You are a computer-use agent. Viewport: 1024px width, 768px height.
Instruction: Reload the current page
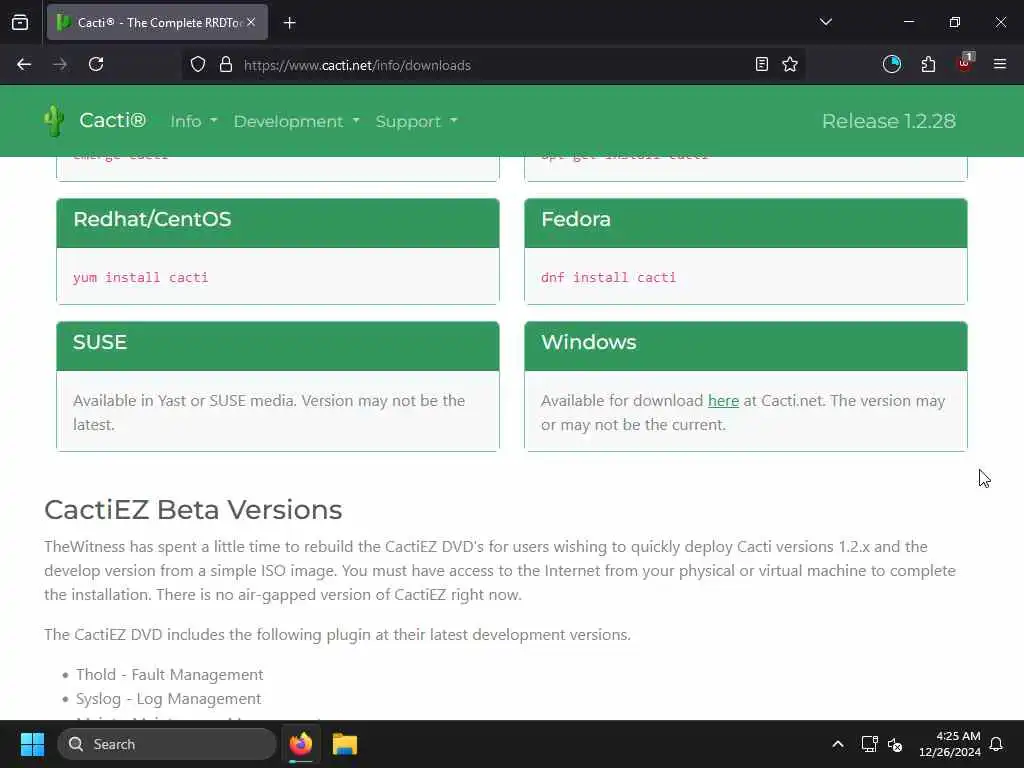(96, 64)
